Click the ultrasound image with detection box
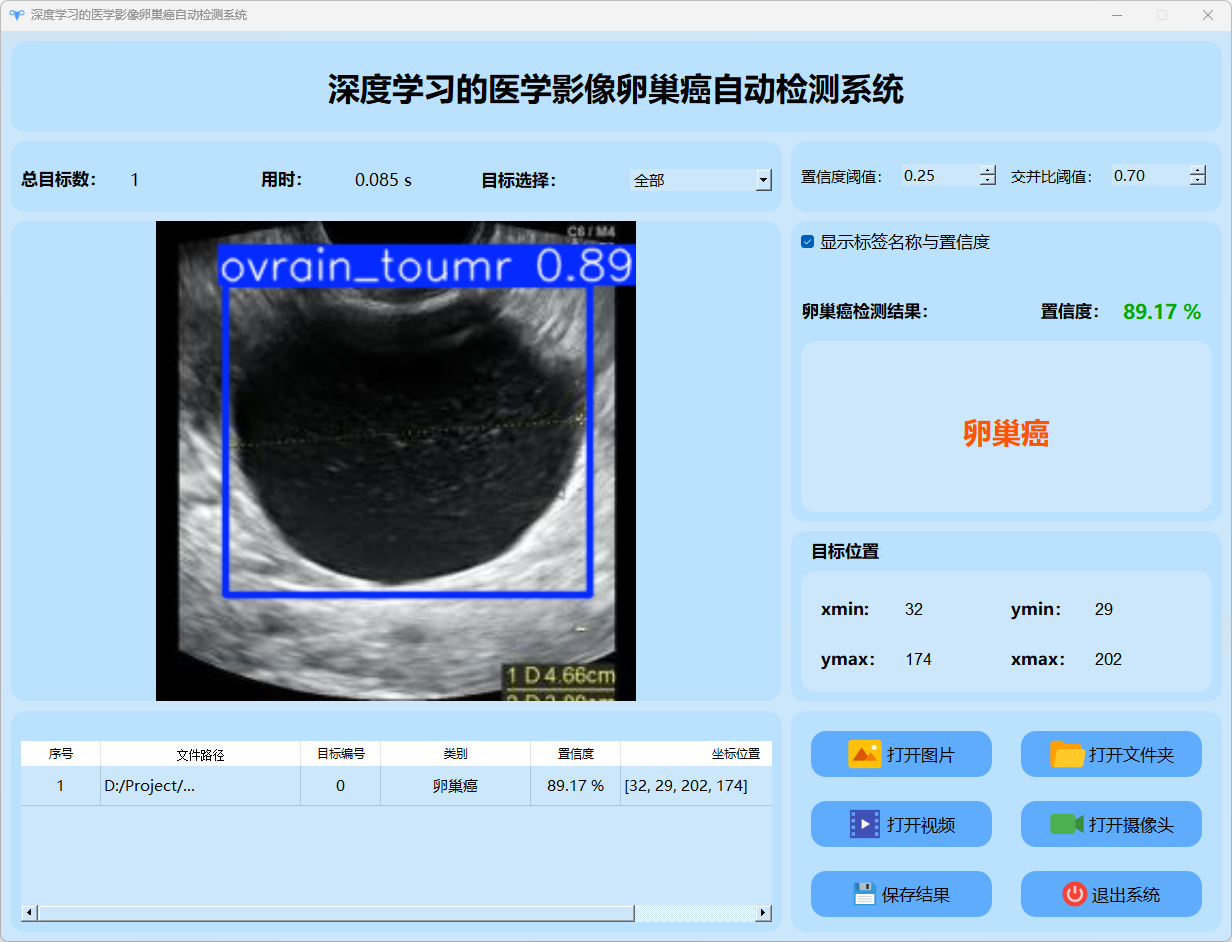This screenshot has height=942, width=1232. [396, 460]
